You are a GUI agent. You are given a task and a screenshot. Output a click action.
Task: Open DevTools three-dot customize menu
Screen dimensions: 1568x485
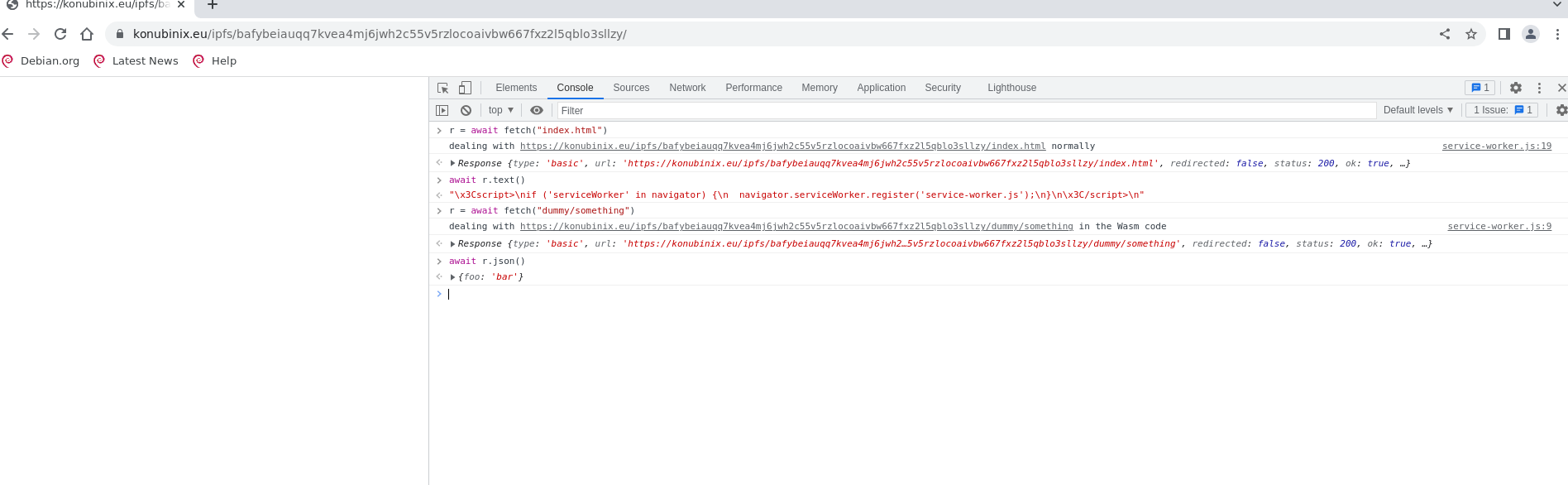pyautogui.click(x=1538, y=88)
